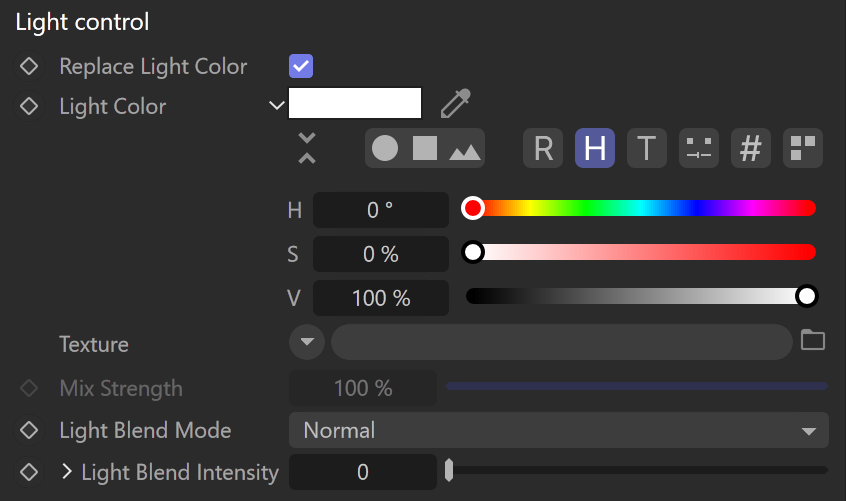Open the color mixer sliders icon
846x501 pixels.
(699, 148)
